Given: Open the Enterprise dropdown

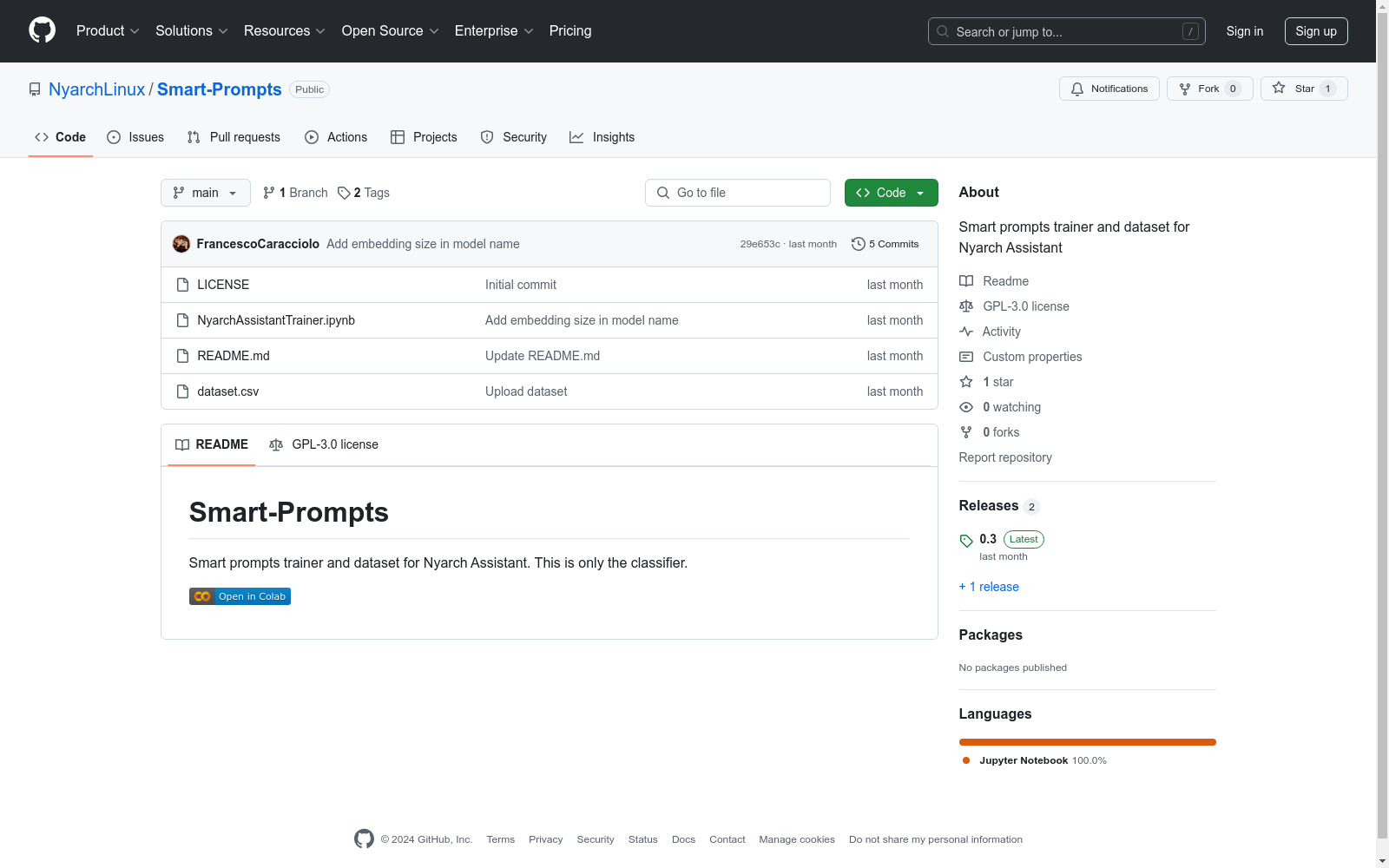Looking at the screenshot, I should 494,31.
